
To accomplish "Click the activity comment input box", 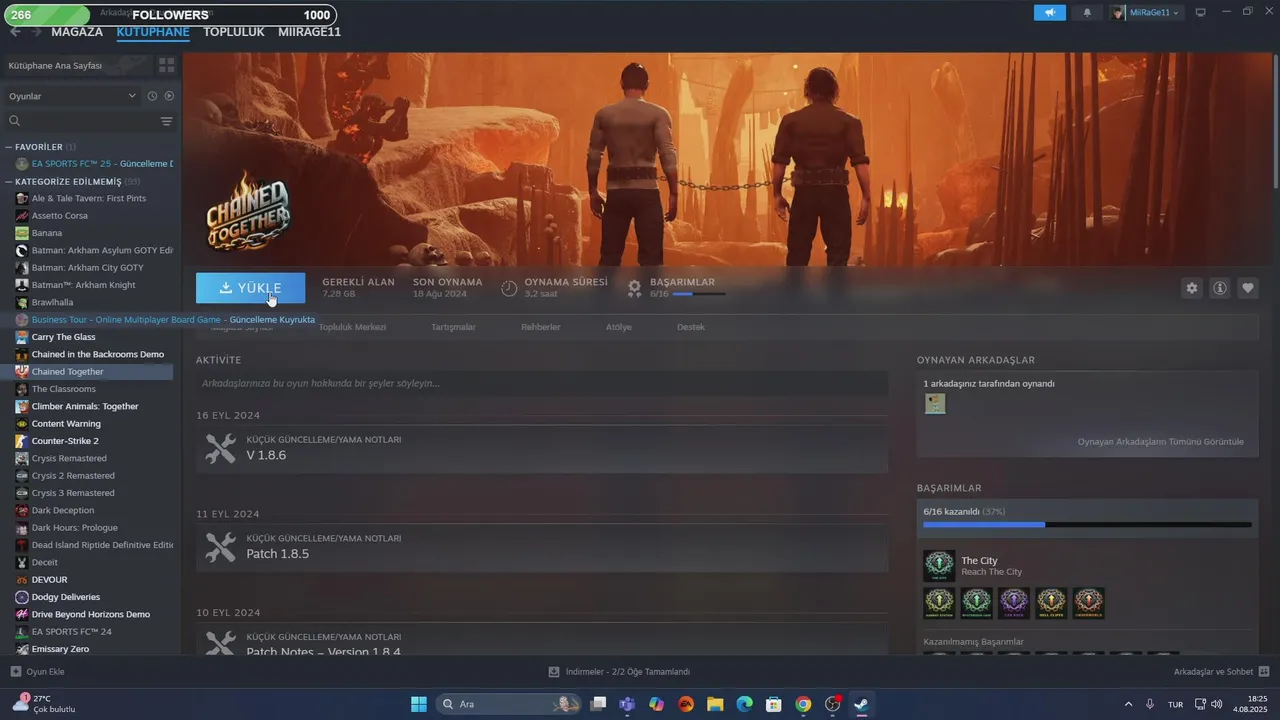I will [x=542, y=383].
